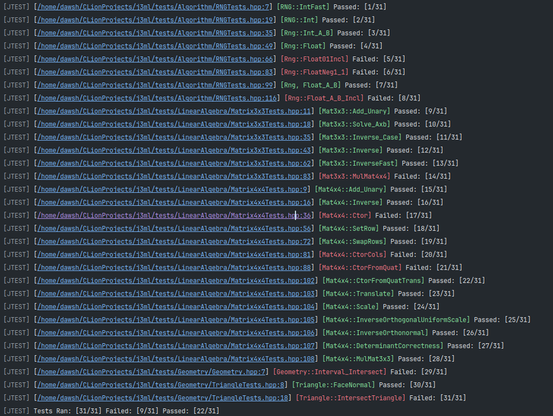Click the red [Mat3x3::MulMat4x4] test name
The height and width of the screenshot is (416, 553).
354,176
